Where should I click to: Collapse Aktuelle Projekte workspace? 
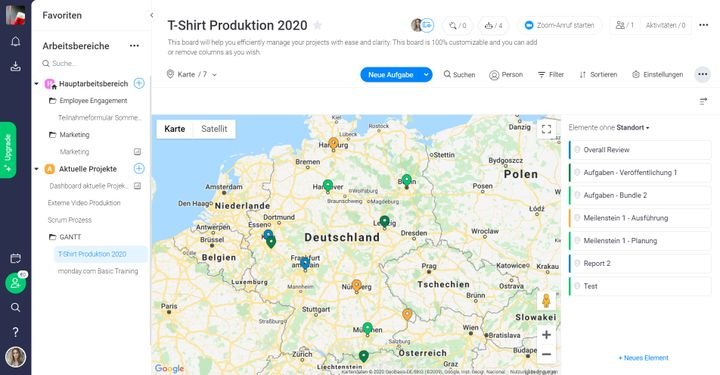(36, 169)
